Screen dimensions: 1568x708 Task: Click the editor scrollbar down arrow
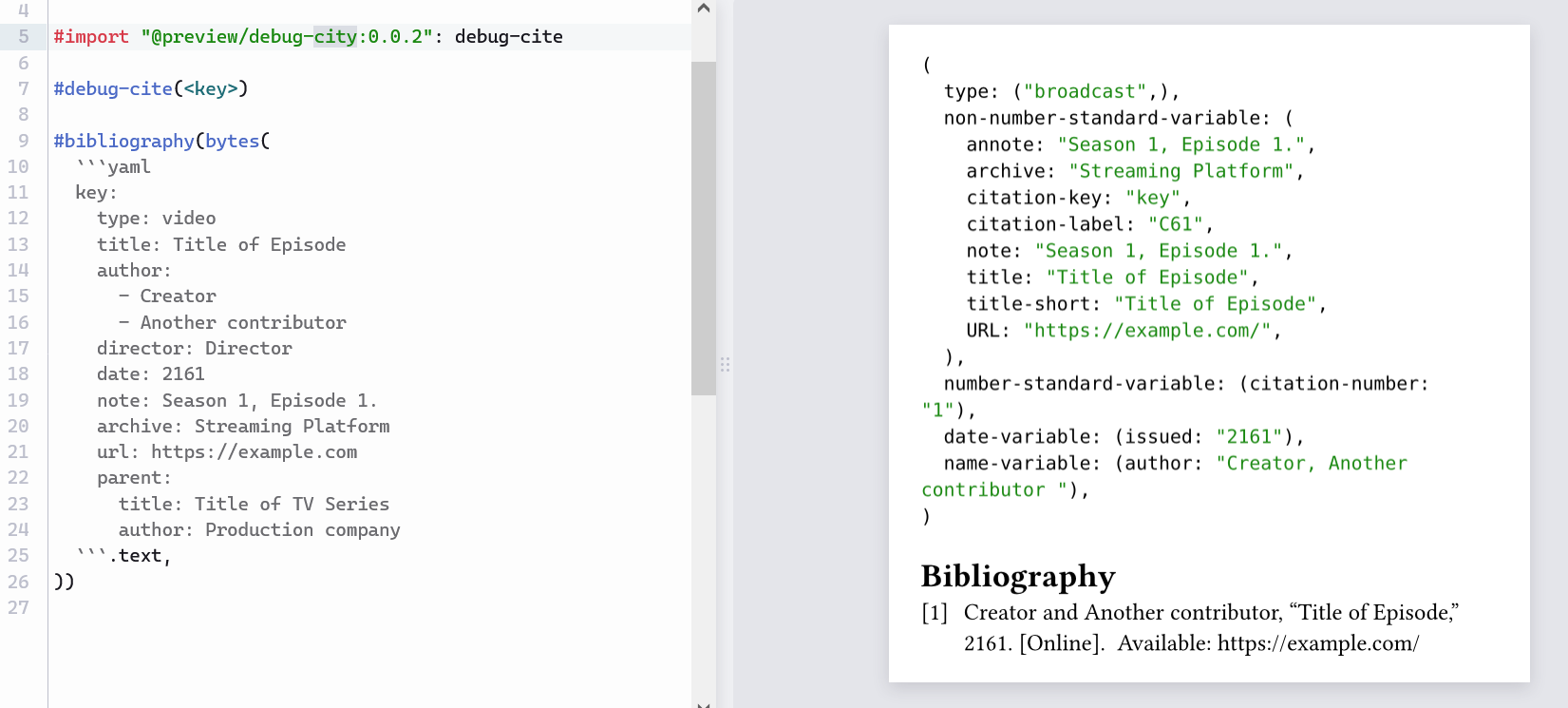tap(703, 703)
